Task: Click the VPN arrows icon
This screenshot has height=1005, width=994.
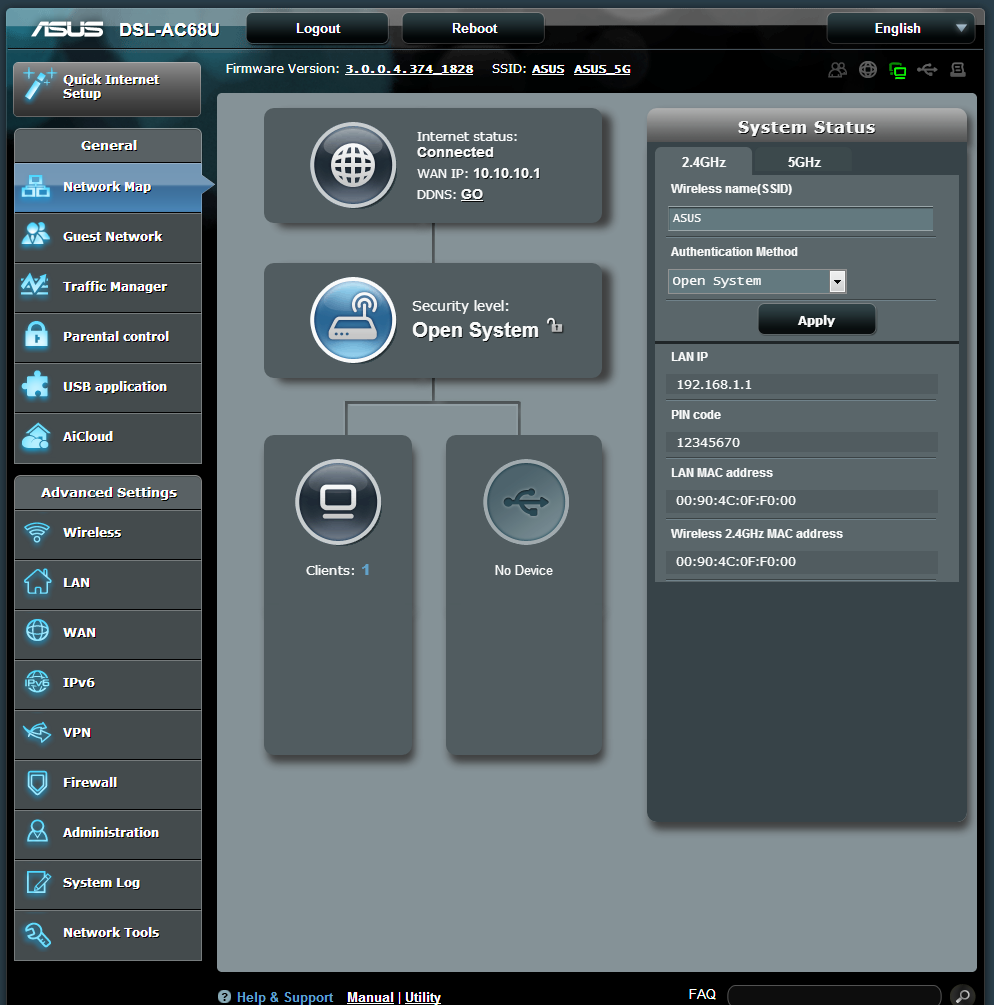Action: (37, 732)
